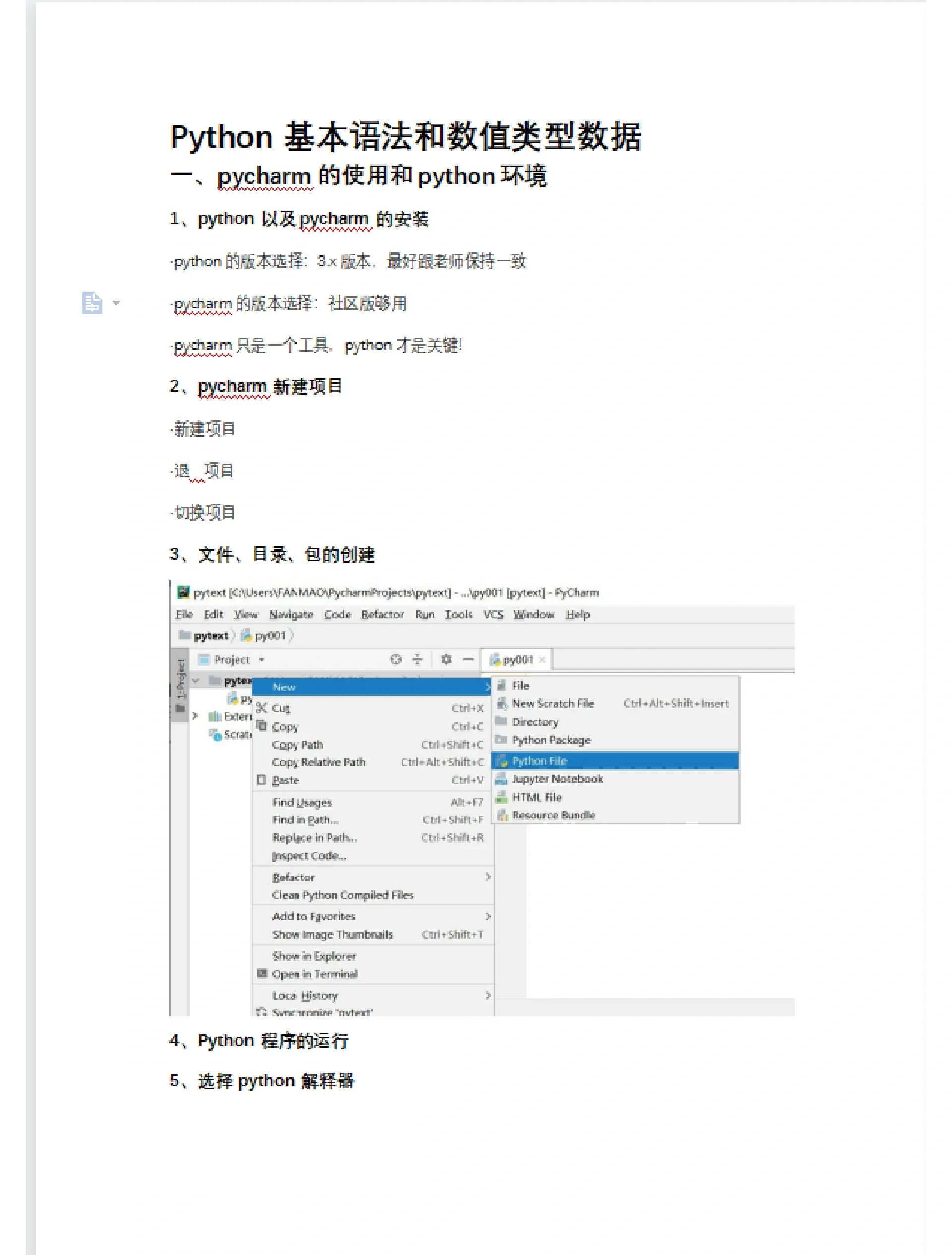
Task: Open the Navigate menu in PyCharm menu bar
Action: coord(291,614)
